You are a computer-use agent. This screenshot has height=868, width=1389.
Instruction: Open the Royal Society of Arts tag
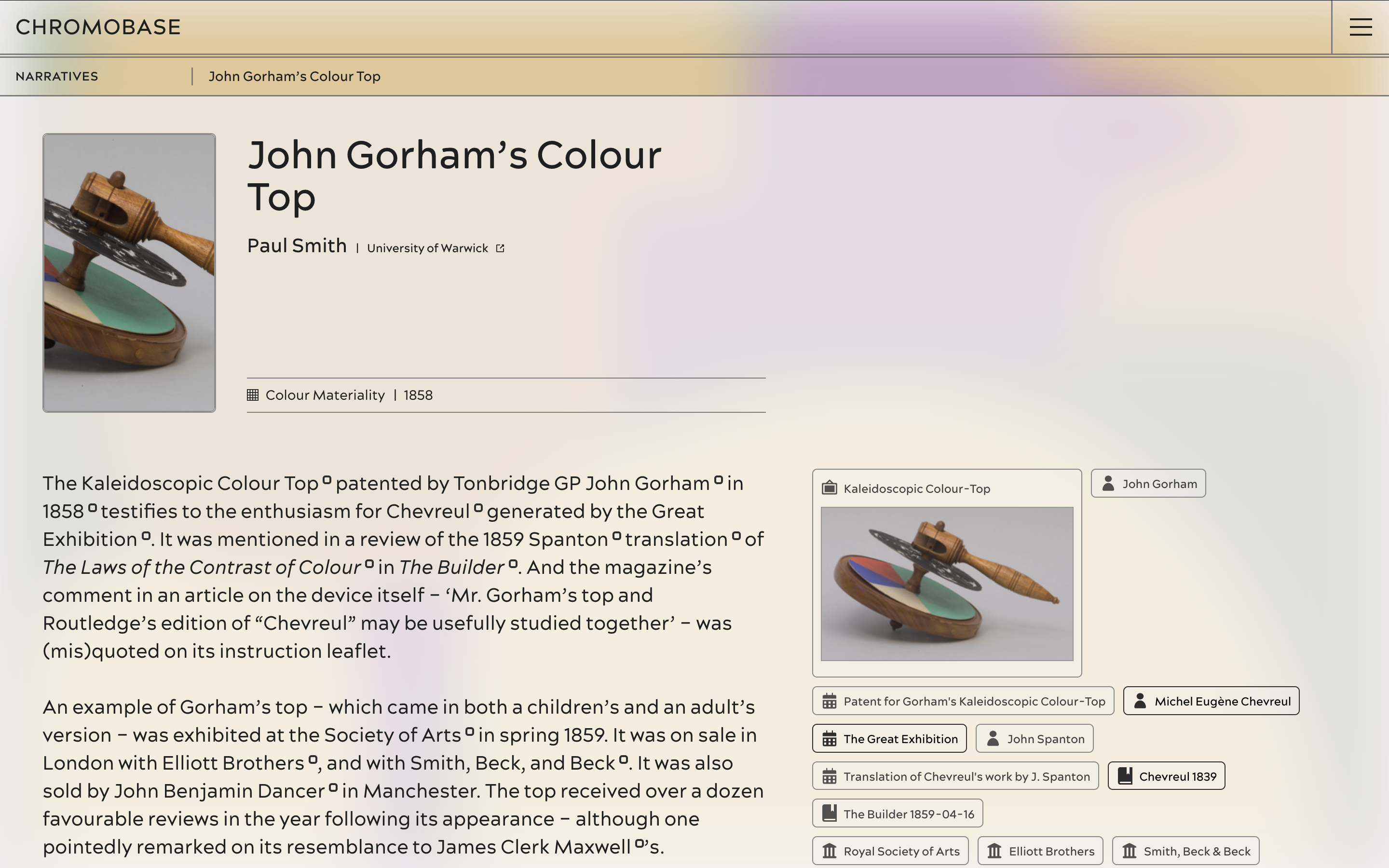[890, 851]
